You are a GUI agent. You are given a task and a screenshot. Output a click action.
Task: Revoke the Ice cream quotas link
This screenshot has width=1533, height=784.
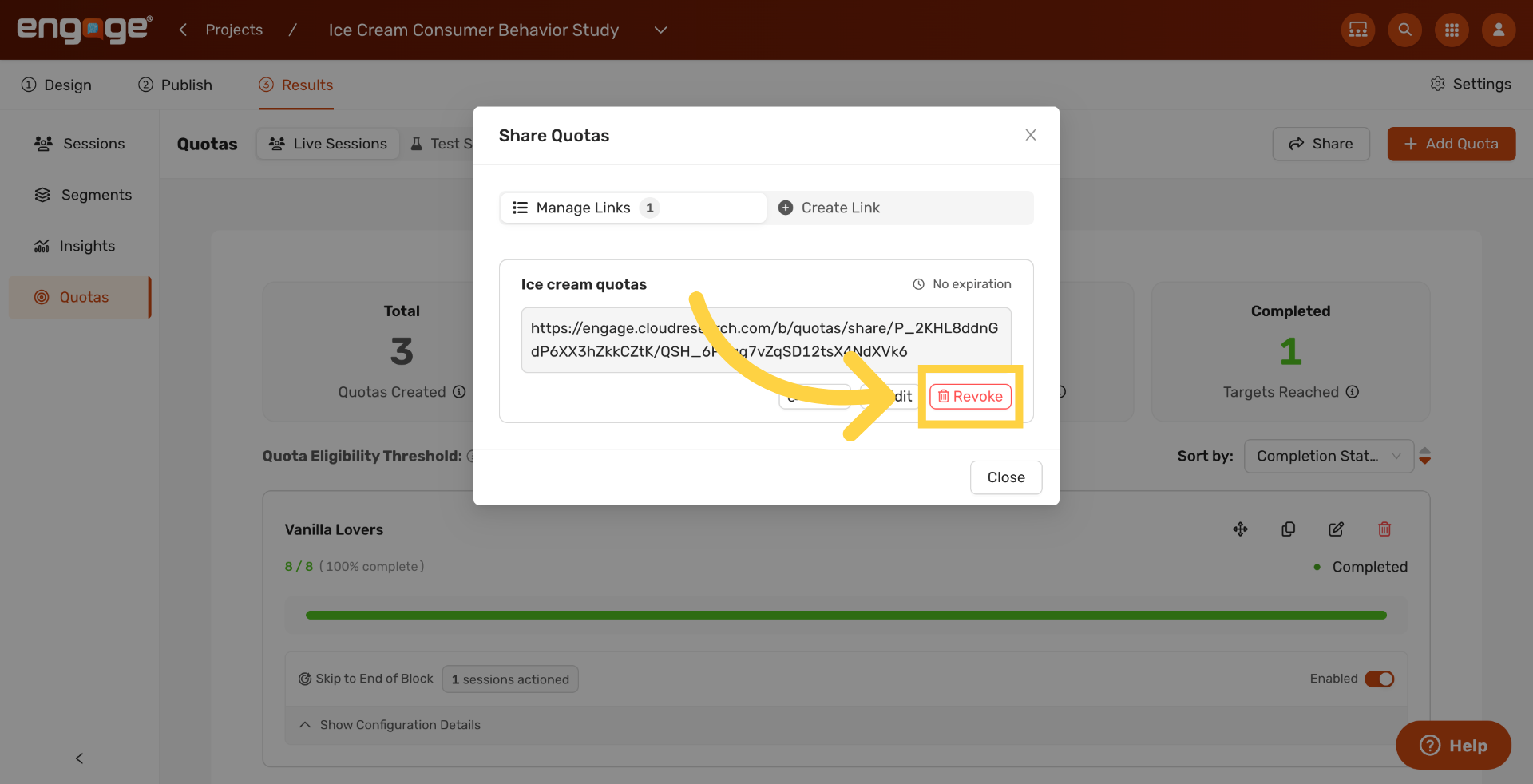[x=971, y=397]
